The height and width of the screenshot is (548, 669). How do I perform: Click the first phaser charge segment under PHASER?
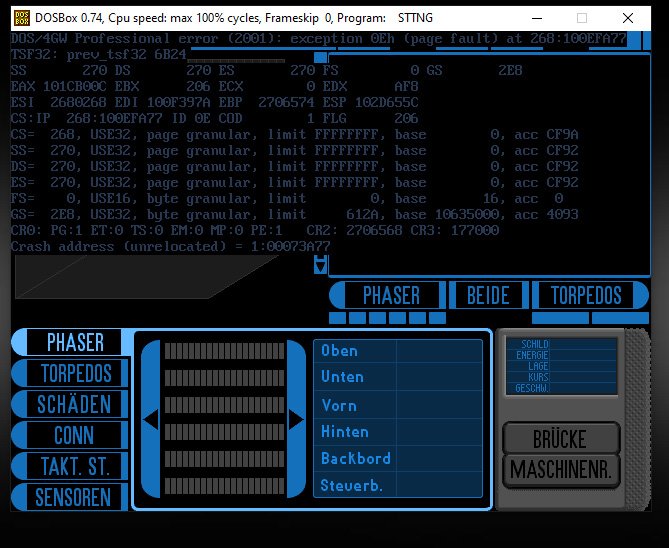tap(337, 318)
